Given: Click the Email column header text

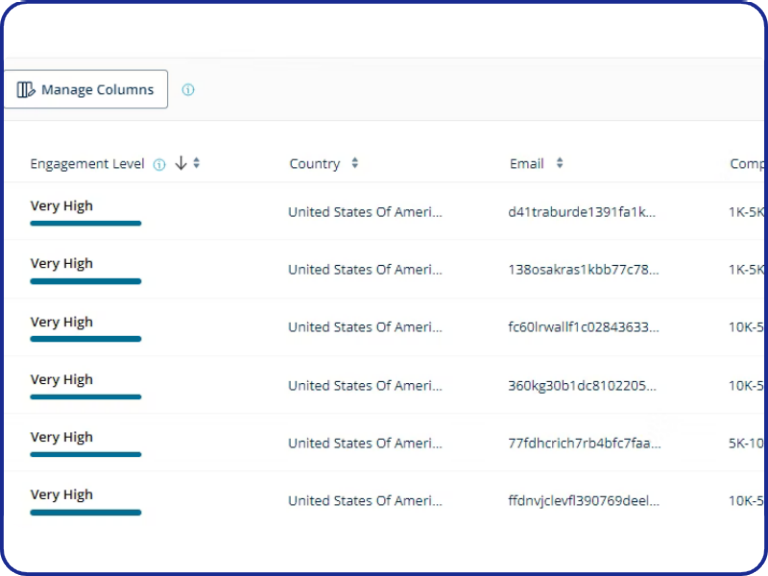Looking at the screenshot, I should point(527,164).
